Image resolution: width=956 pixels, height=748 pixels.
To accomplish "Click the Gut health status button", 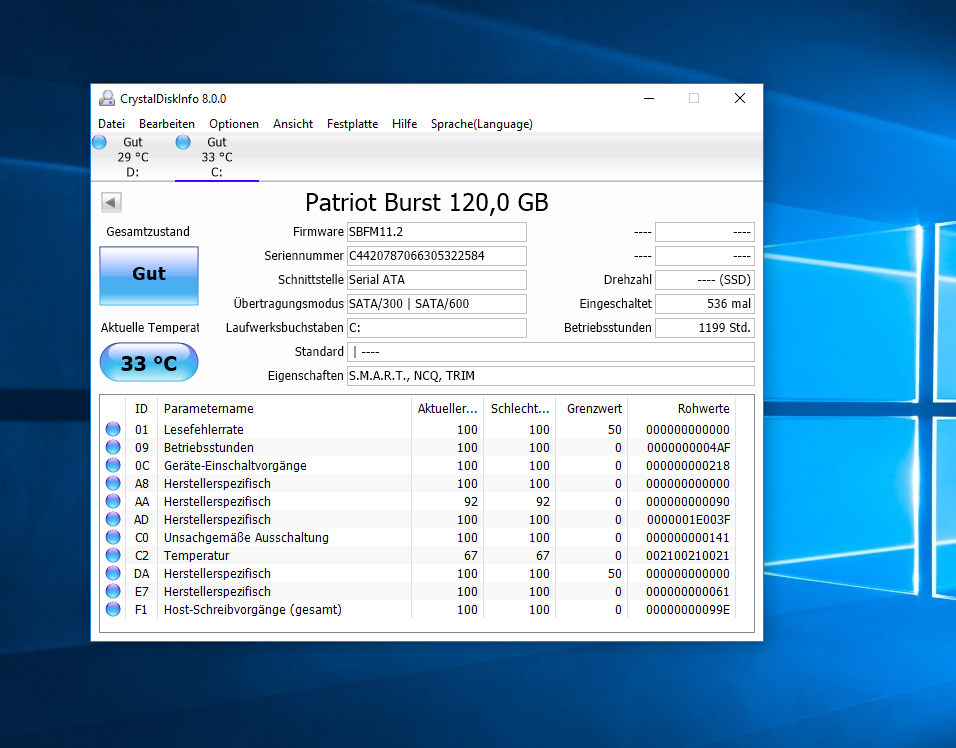I will click(149, 275).
